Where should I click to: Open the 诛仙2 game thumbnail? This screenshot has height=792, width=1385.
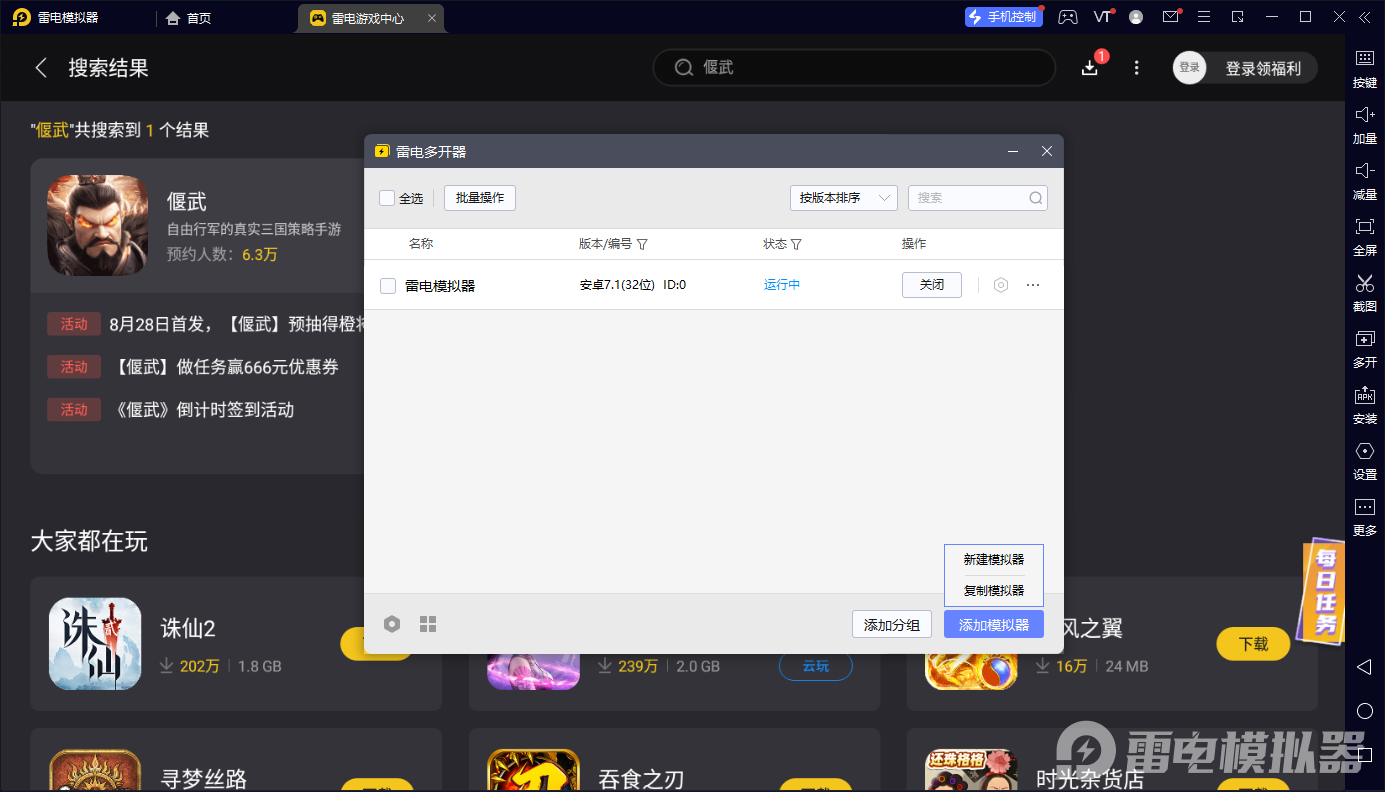coord(95,644)
